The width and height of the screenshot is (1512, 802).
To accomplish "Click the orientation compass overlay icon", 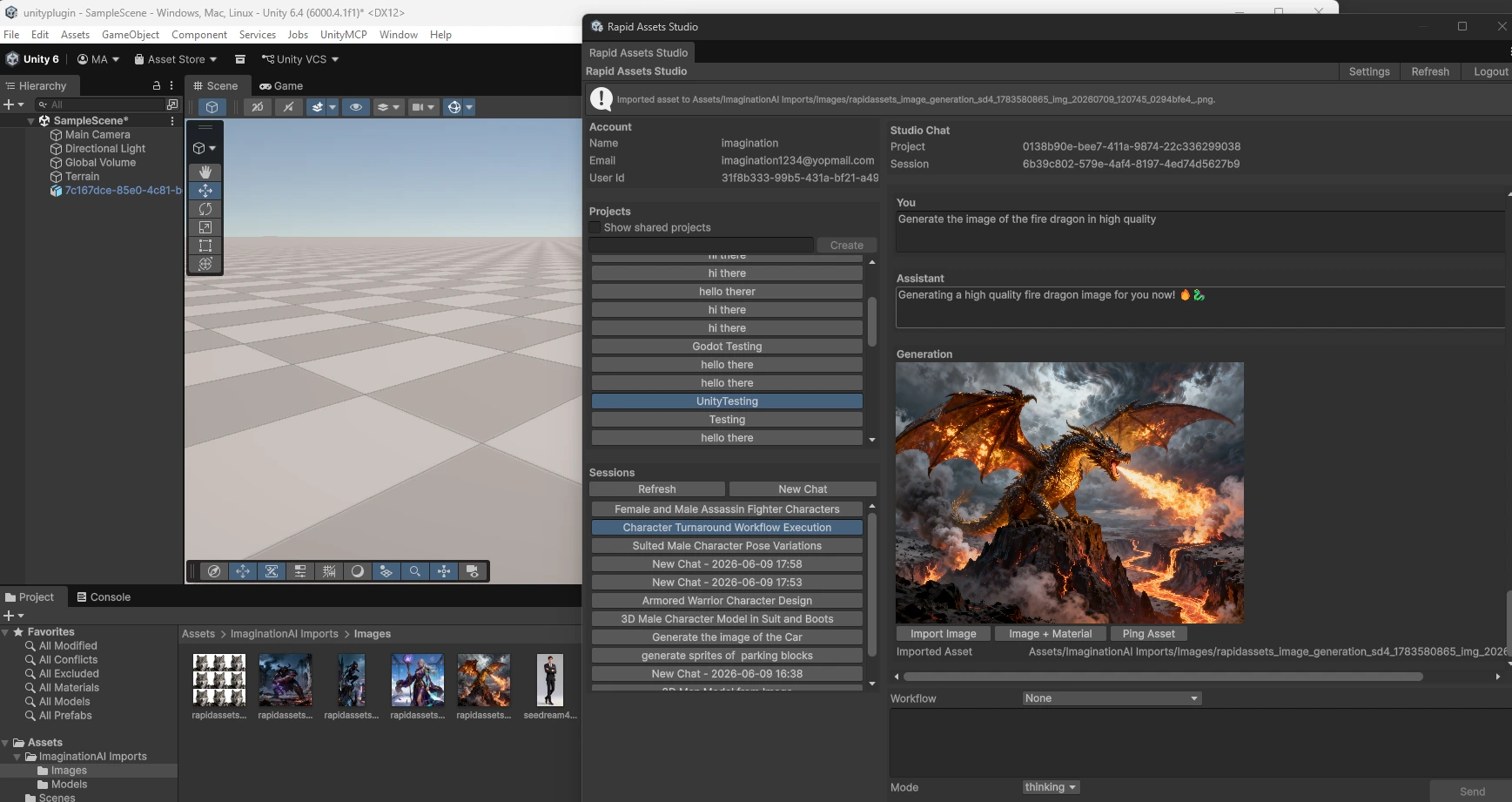I will [214, 571].
